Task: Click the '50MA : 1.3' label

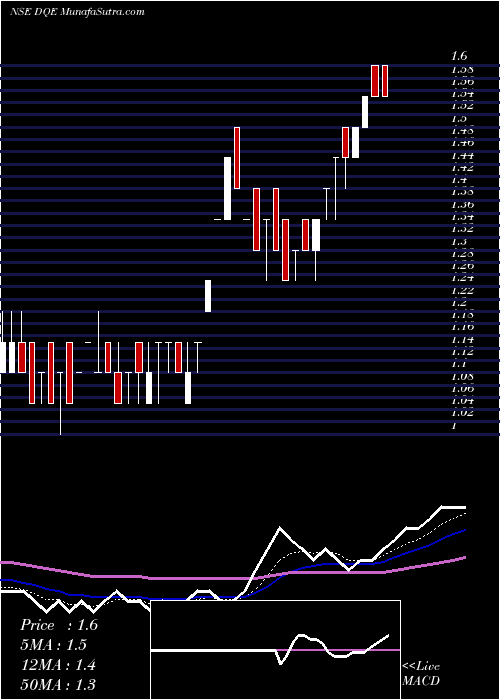Action: tap(58, 684)
